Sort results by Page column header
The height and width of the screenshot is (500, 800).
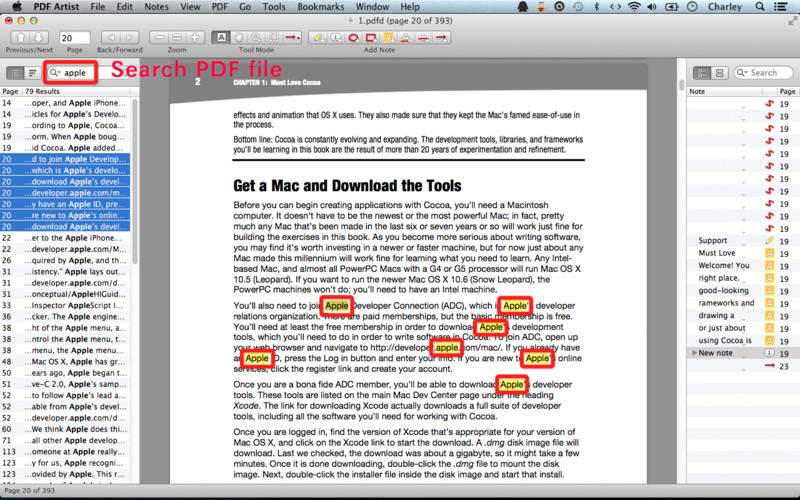pyautogui.click(x=10, y=91)
